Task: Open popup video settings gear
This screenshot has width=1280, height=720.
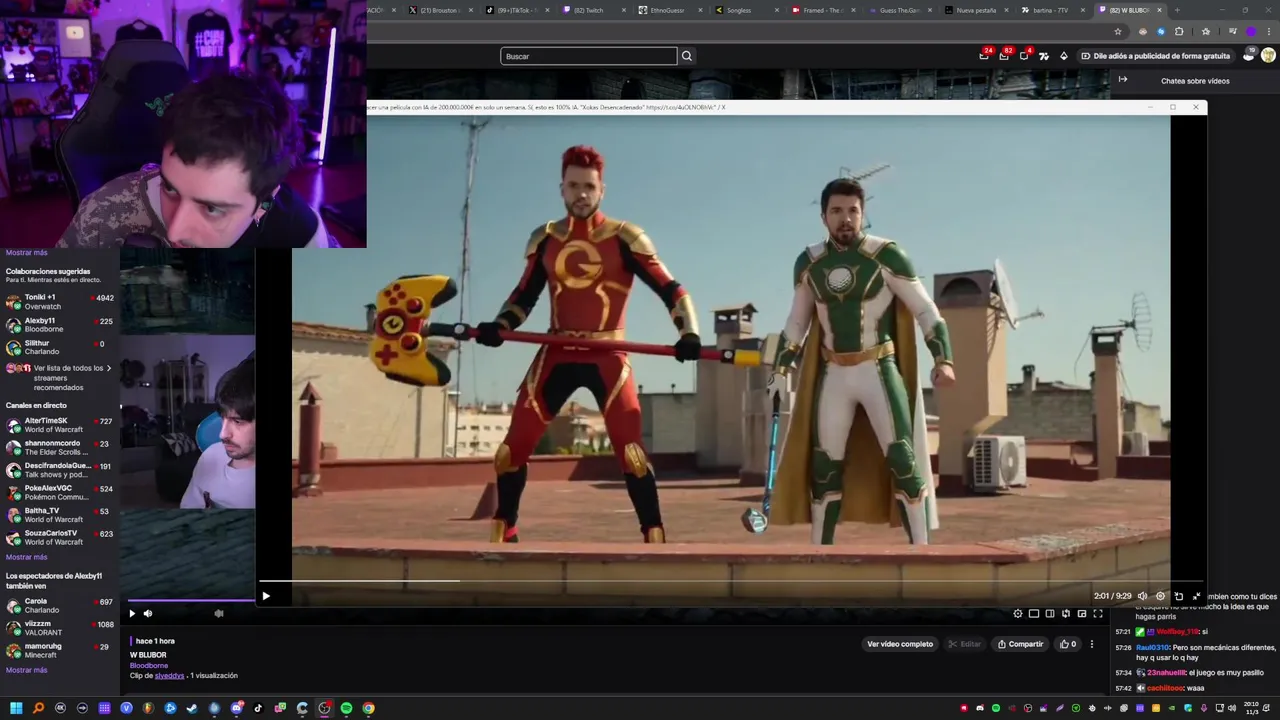Action: click(x=1160, y=596)
